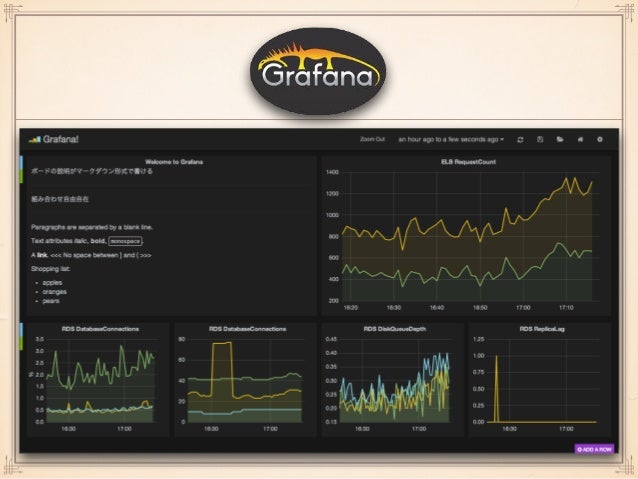The width and height of the screenshot is (638, 479).
Task: Click the 'Shopping list:' heading text
Action: click(50, 269)
